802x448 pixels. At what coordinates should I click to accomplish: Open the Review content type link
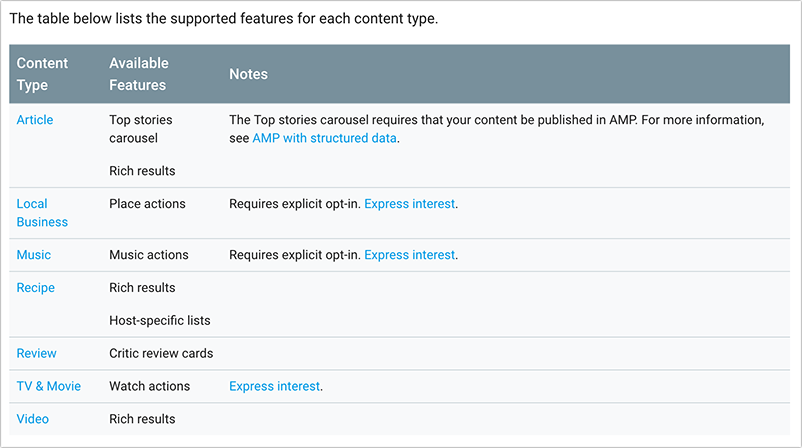coord(37,353)
